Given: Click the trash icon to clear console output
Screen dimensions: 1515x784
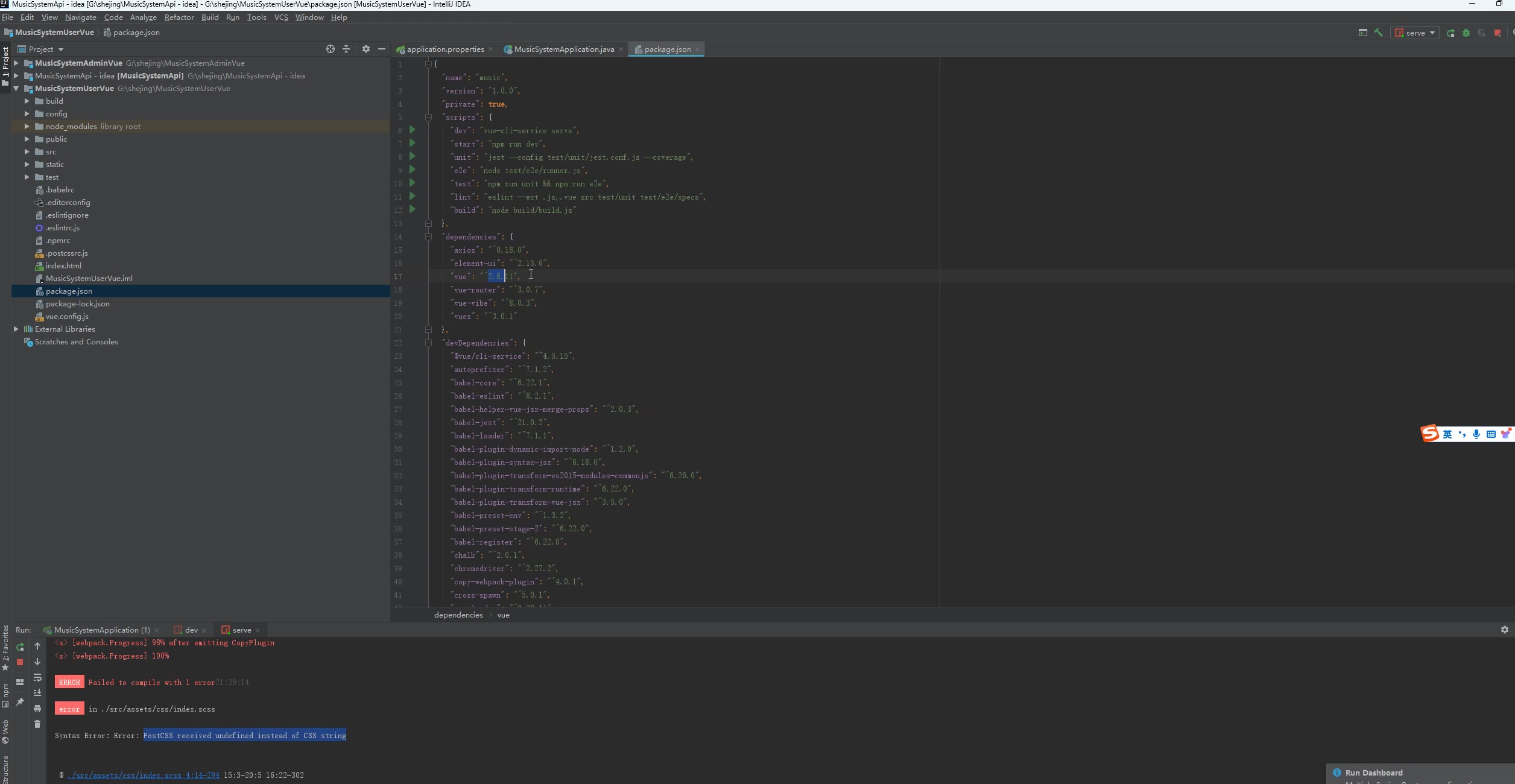Looking at the screenshot, I should click(37, 724).
